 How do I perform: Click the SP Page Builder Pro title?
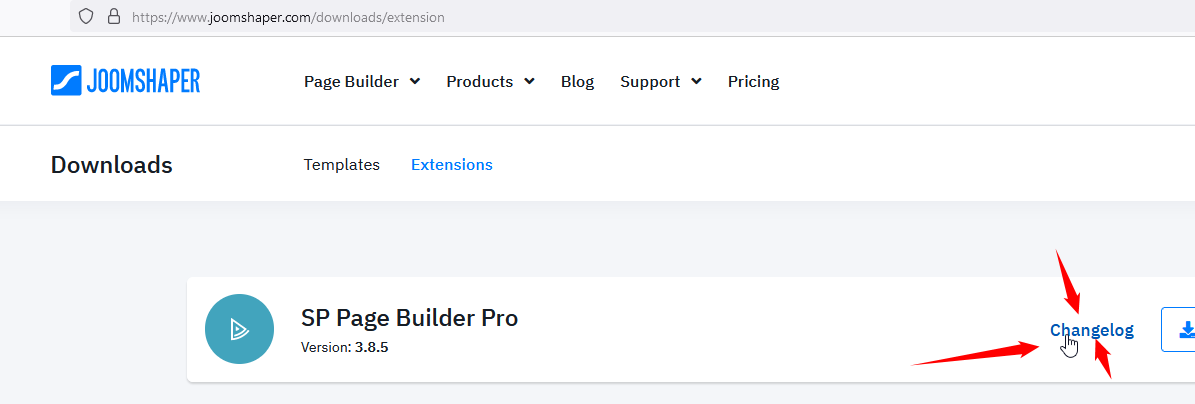(x=410, y=318)
